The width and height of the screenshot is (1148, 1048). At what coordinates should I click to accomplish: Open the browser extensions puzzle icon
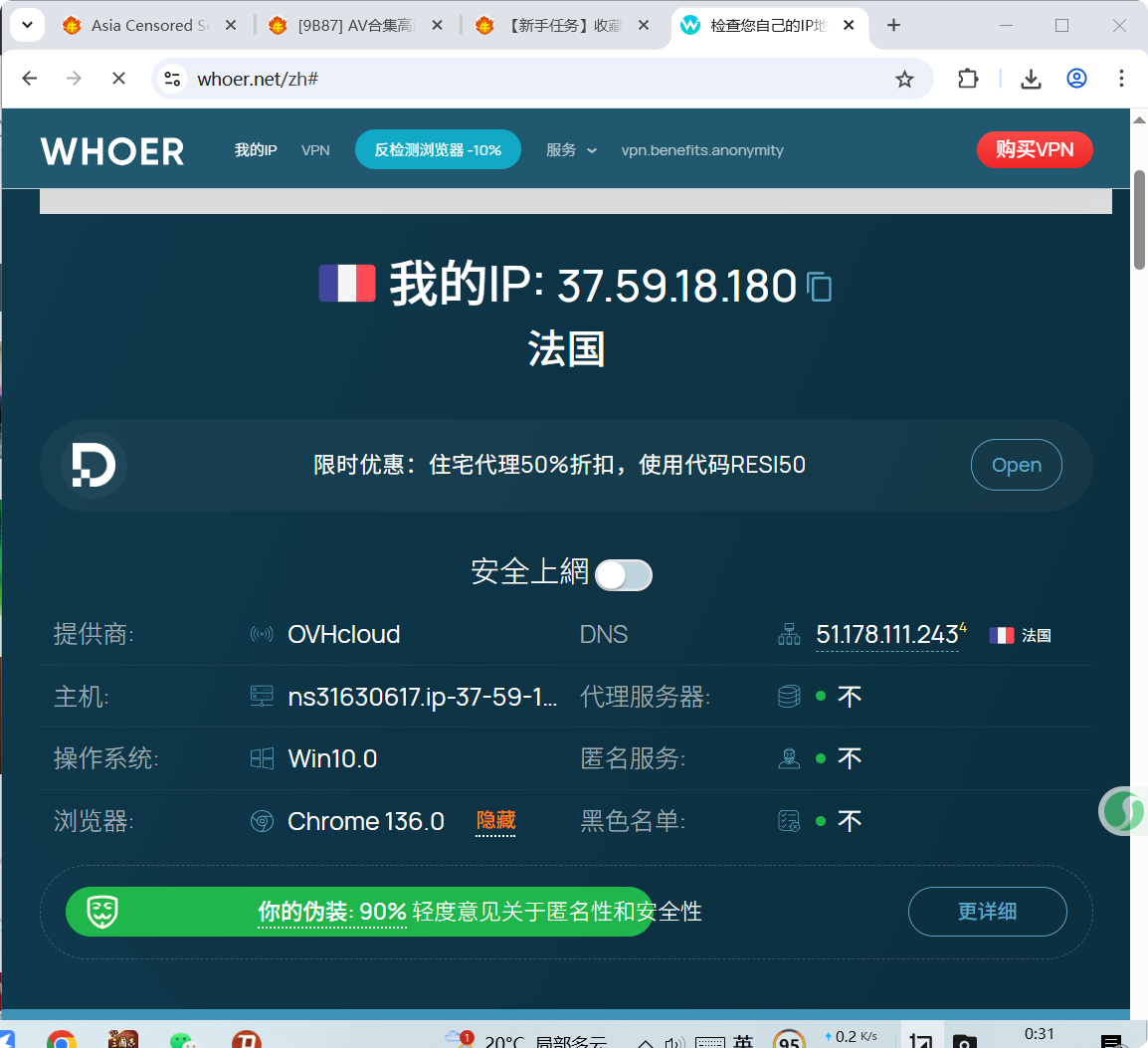point(968,79)
